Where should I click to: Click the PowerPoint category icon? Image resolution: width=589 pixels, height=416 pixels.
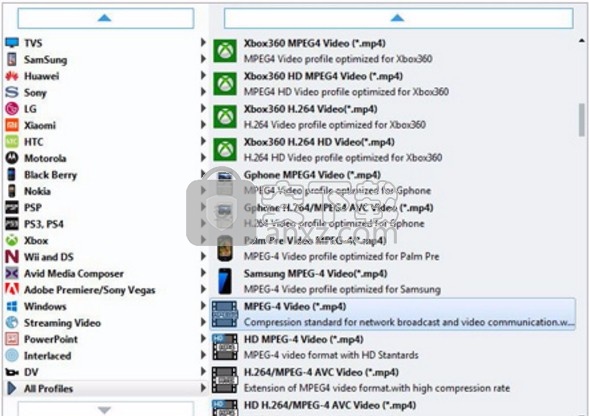12,339
